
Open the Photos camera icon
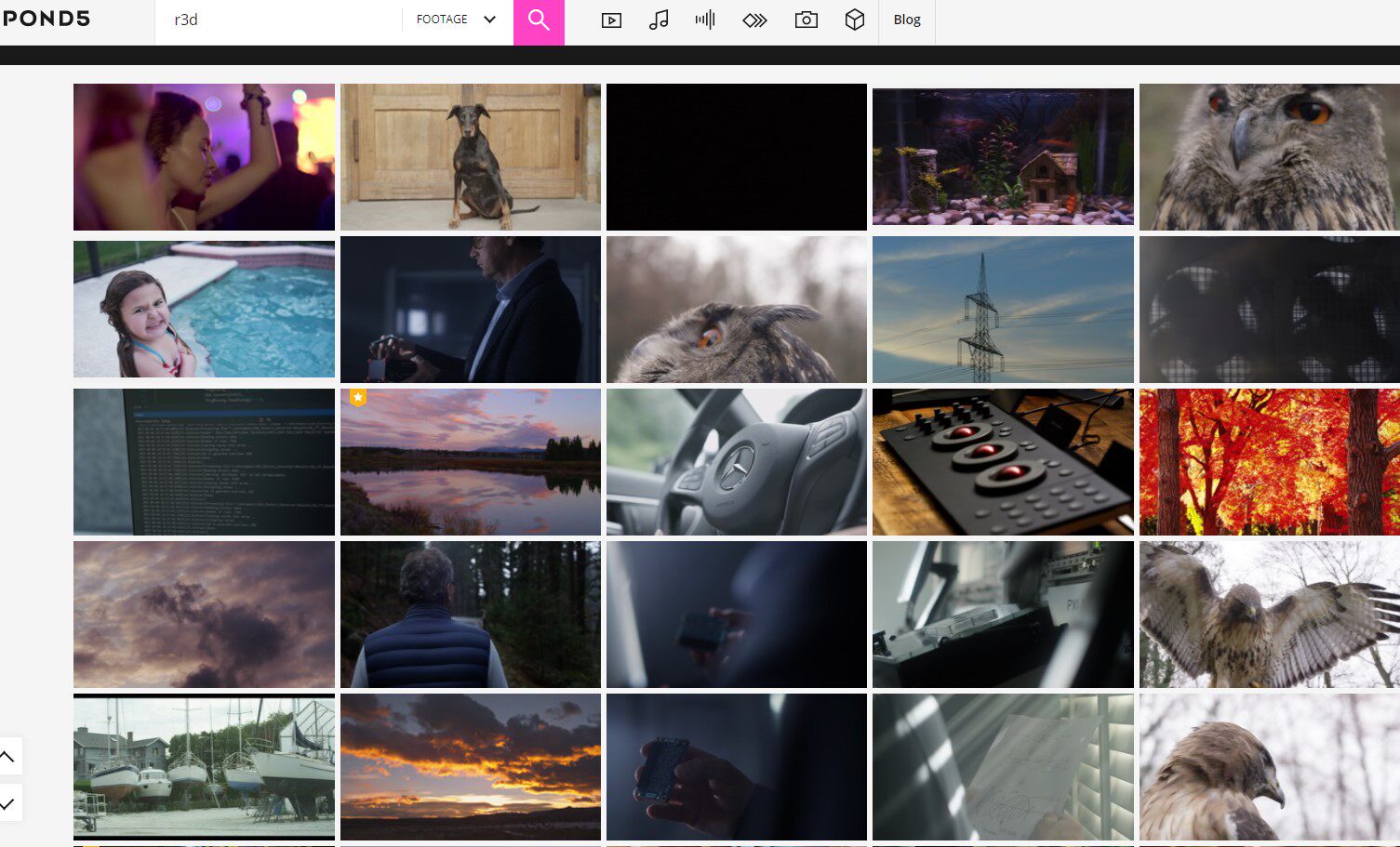click(x=806, y=19)
